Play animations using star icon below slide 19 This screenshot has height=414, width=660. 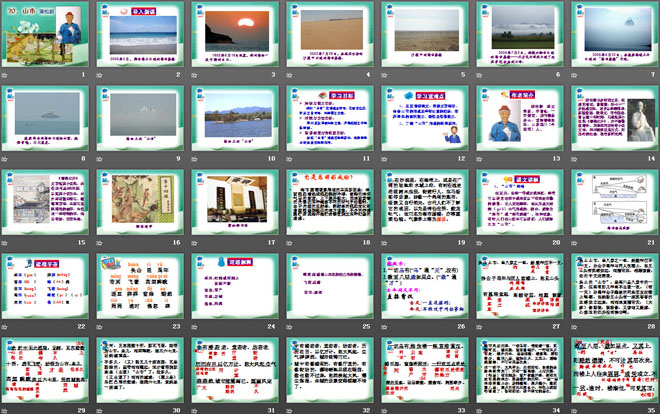tap(384, 243)
